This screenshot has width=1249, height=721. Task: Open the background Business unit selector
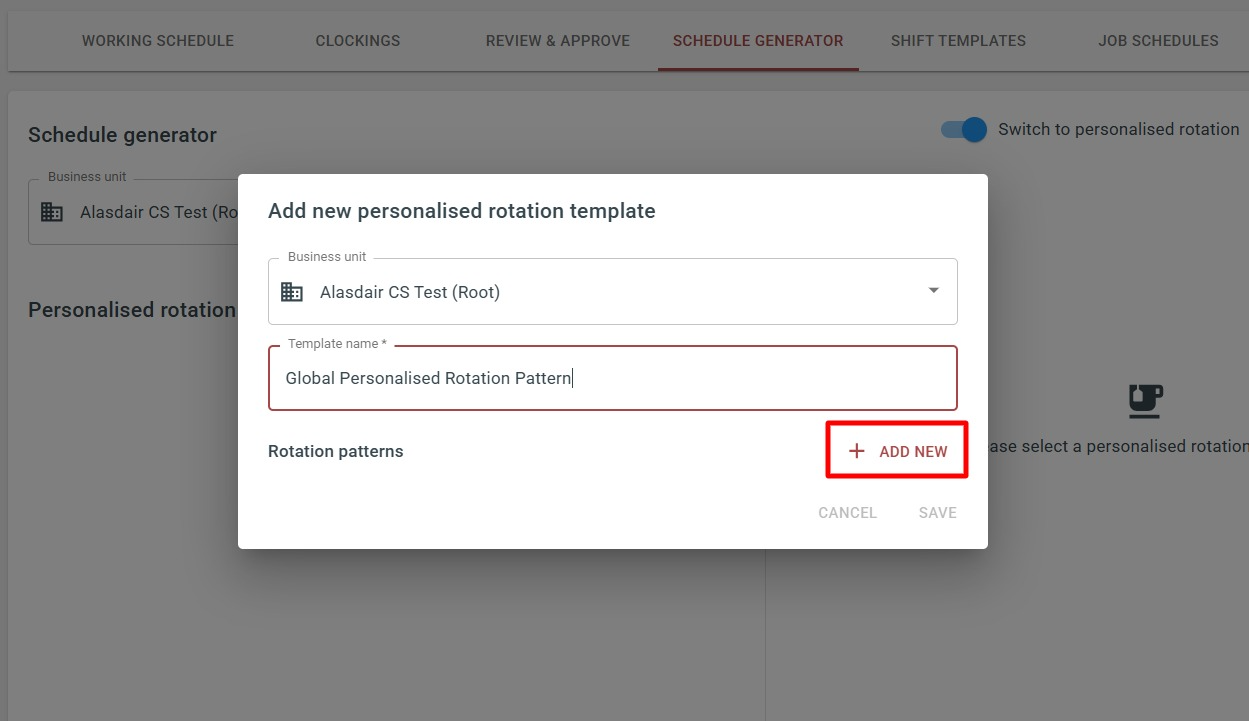tap(133, 212)
